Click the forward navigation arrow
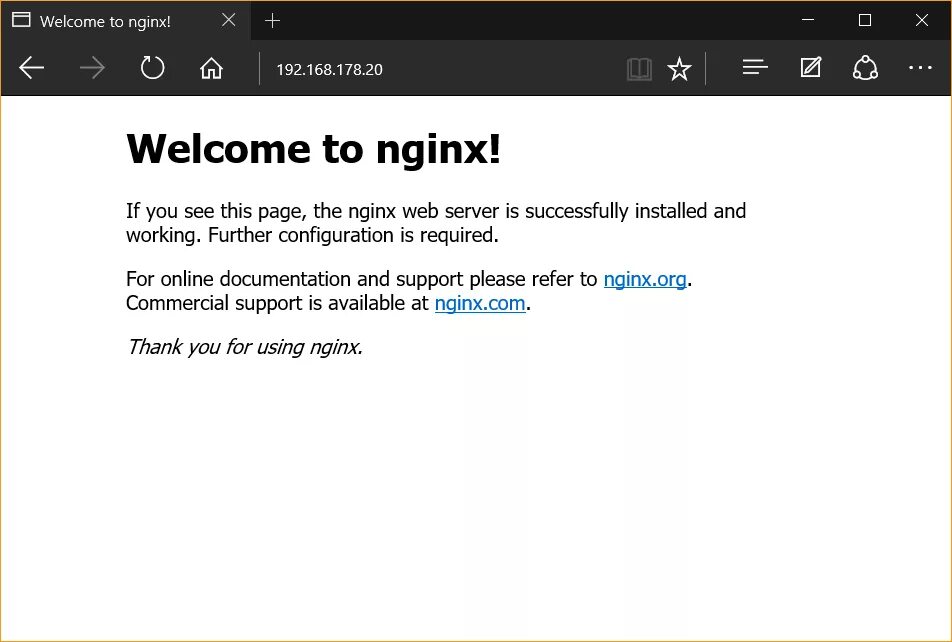 point(92,68)
